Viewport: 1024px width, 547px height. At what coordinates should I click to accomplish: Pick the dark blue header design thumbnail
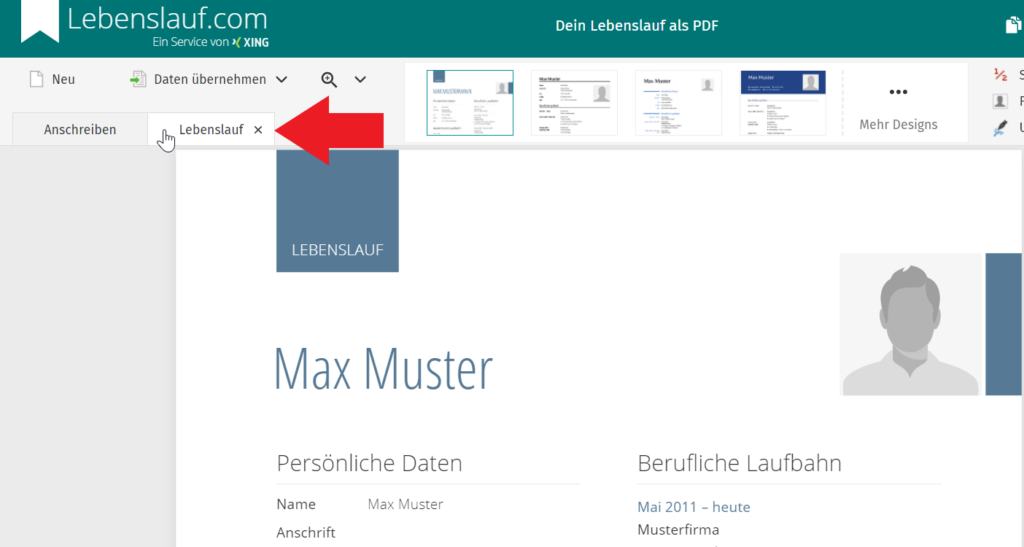coord(783,102)
